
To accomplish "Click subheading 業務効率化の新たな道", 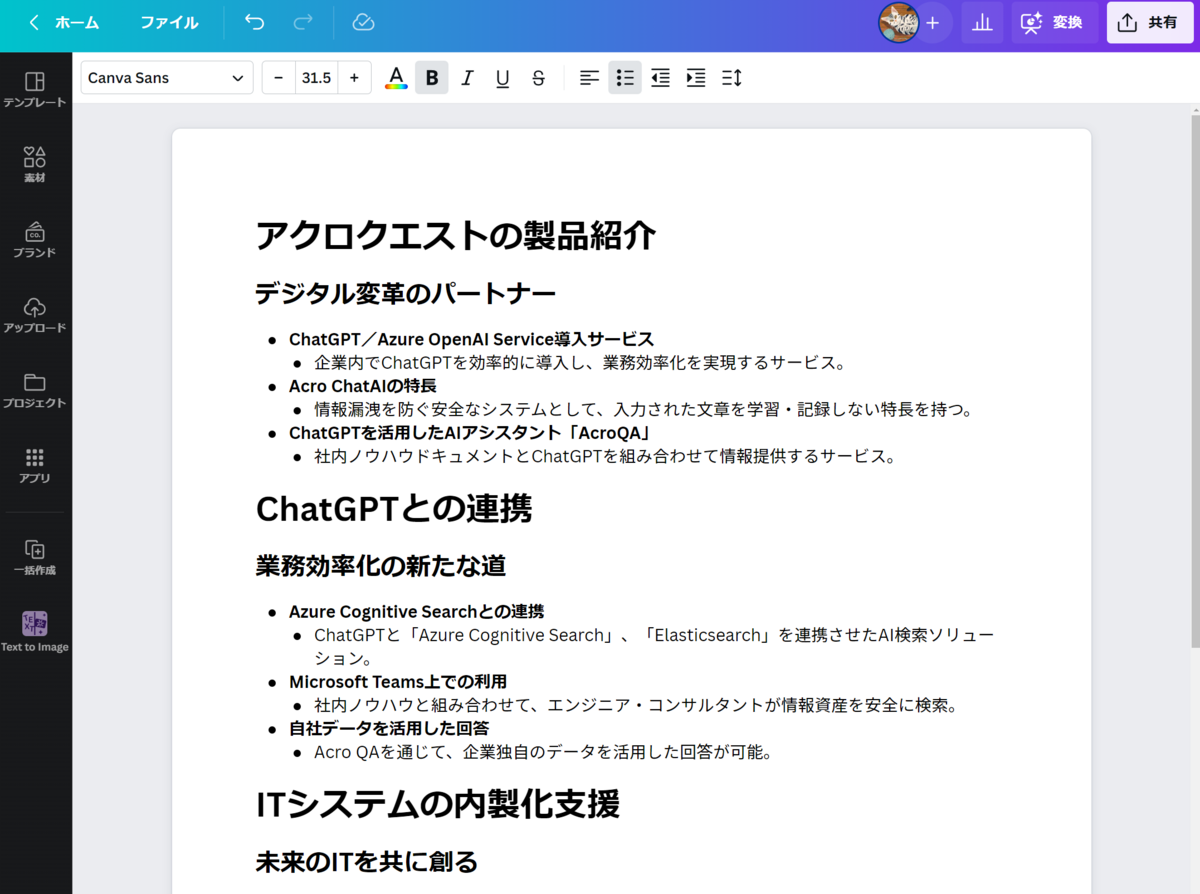I will 381,565.
